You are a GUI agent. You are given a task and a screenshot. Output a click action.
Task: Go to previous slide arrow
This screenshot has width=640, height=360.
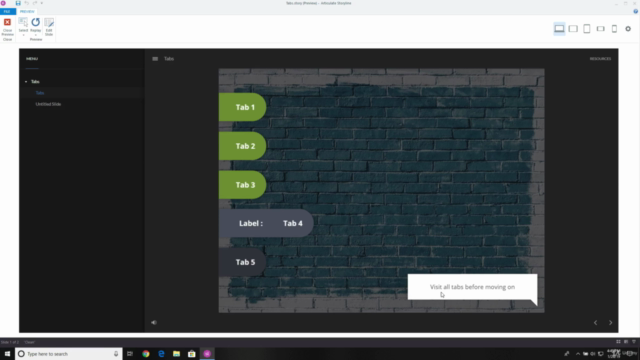pyautogui.click(x=596, y=322)
